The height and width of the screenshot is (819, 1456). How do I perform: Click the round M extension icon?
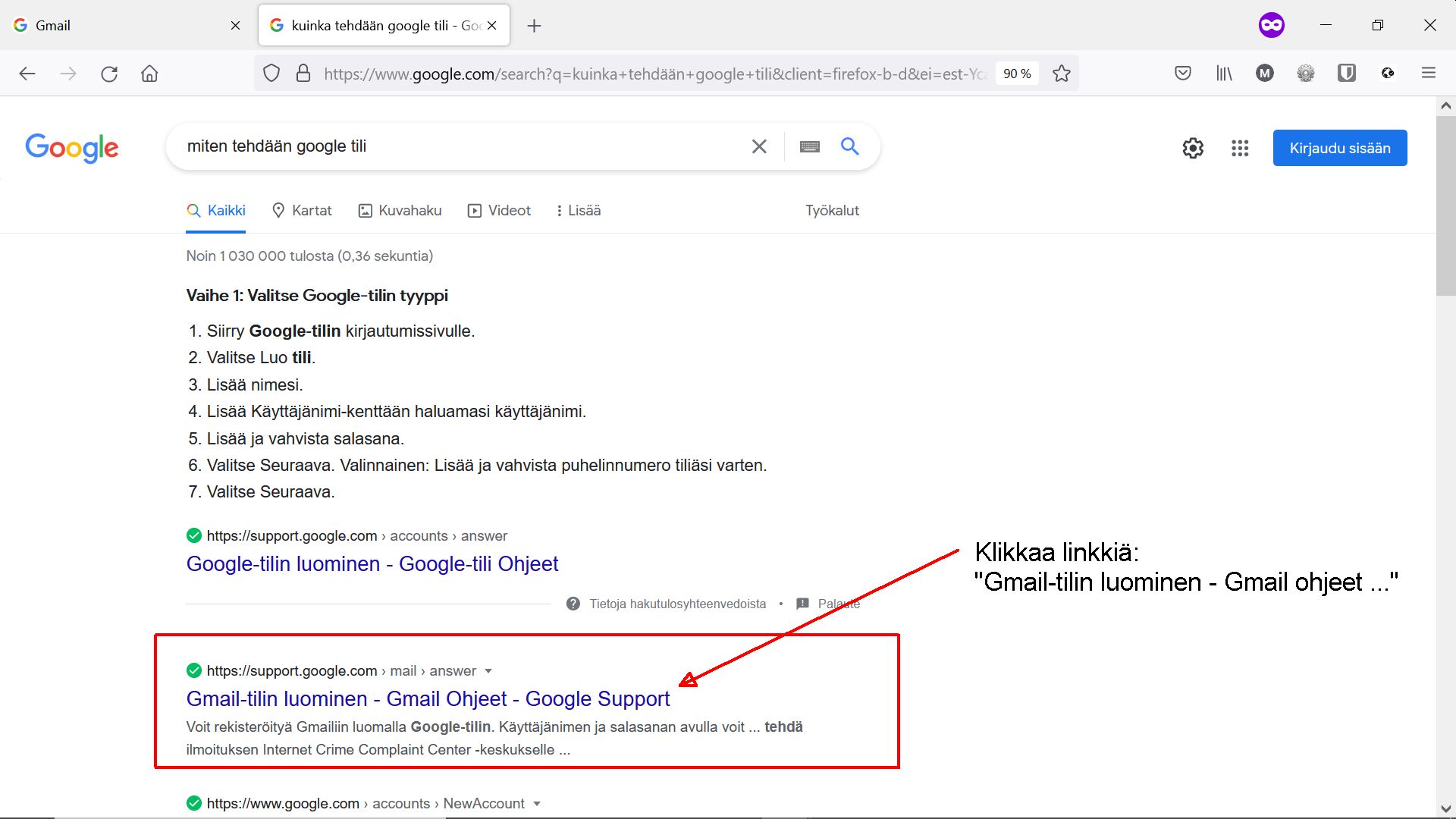[x=1265, y=74]
